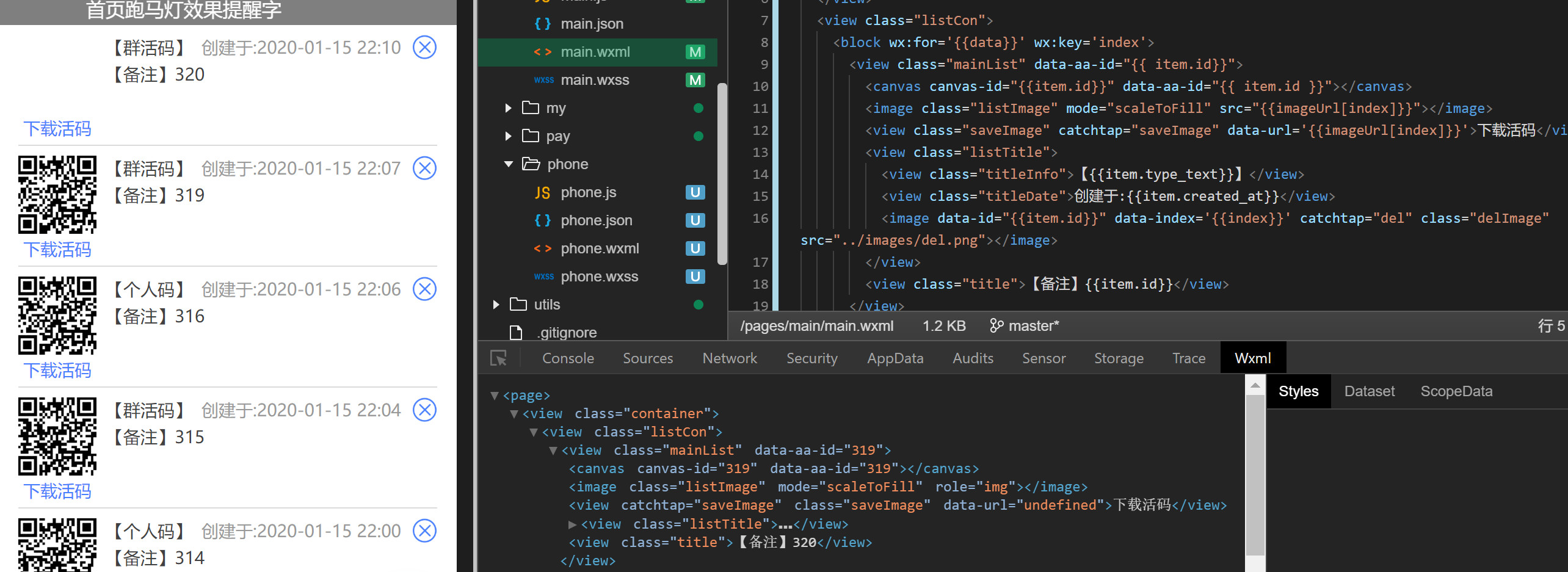Click the wxss icon of main.wxss
The height and width of the screenshot is (572, 1568).
click(543, 80)
